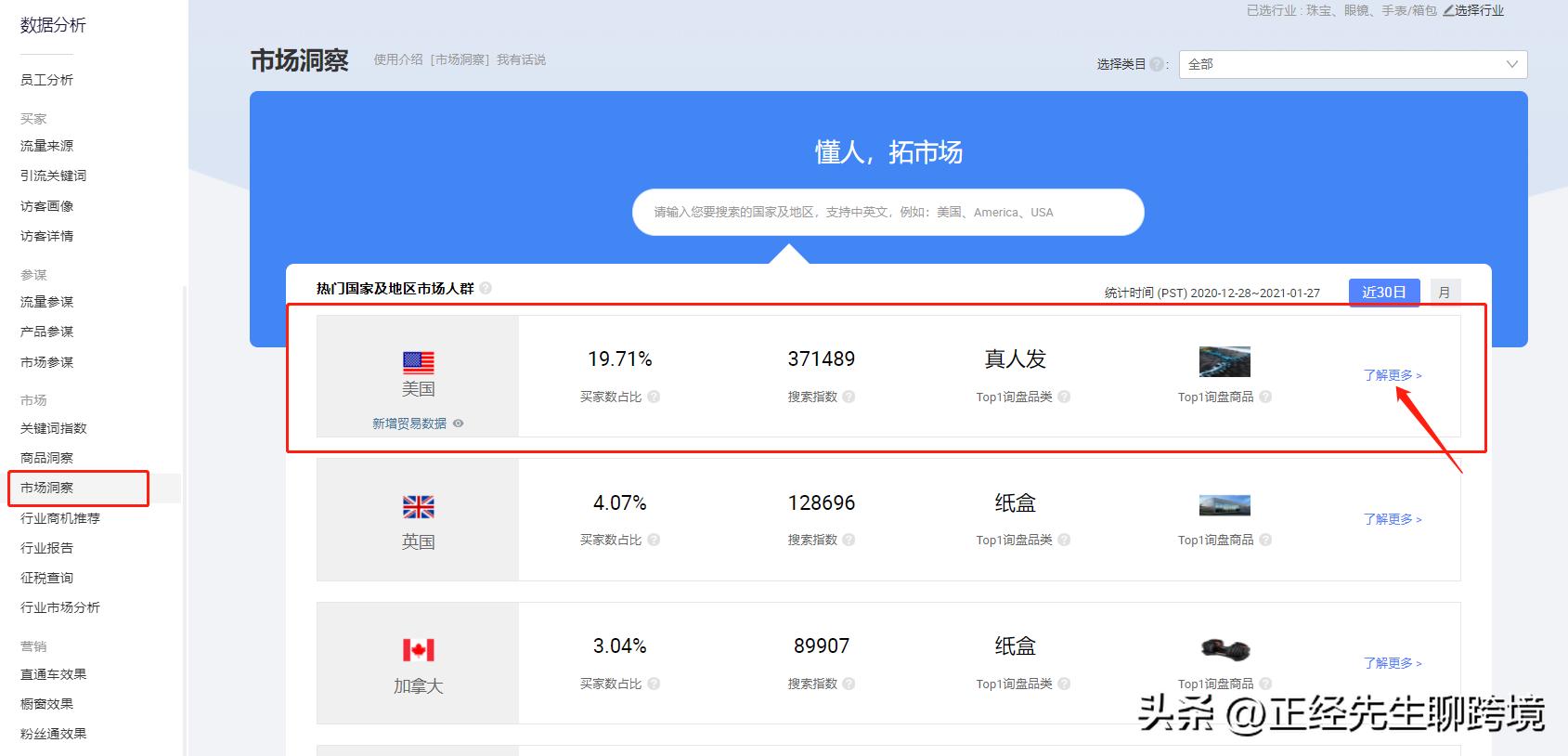Open 市场参谋 in the sidebar
1568x756 pixels.
pyautogui.click(x=46, y=362)
